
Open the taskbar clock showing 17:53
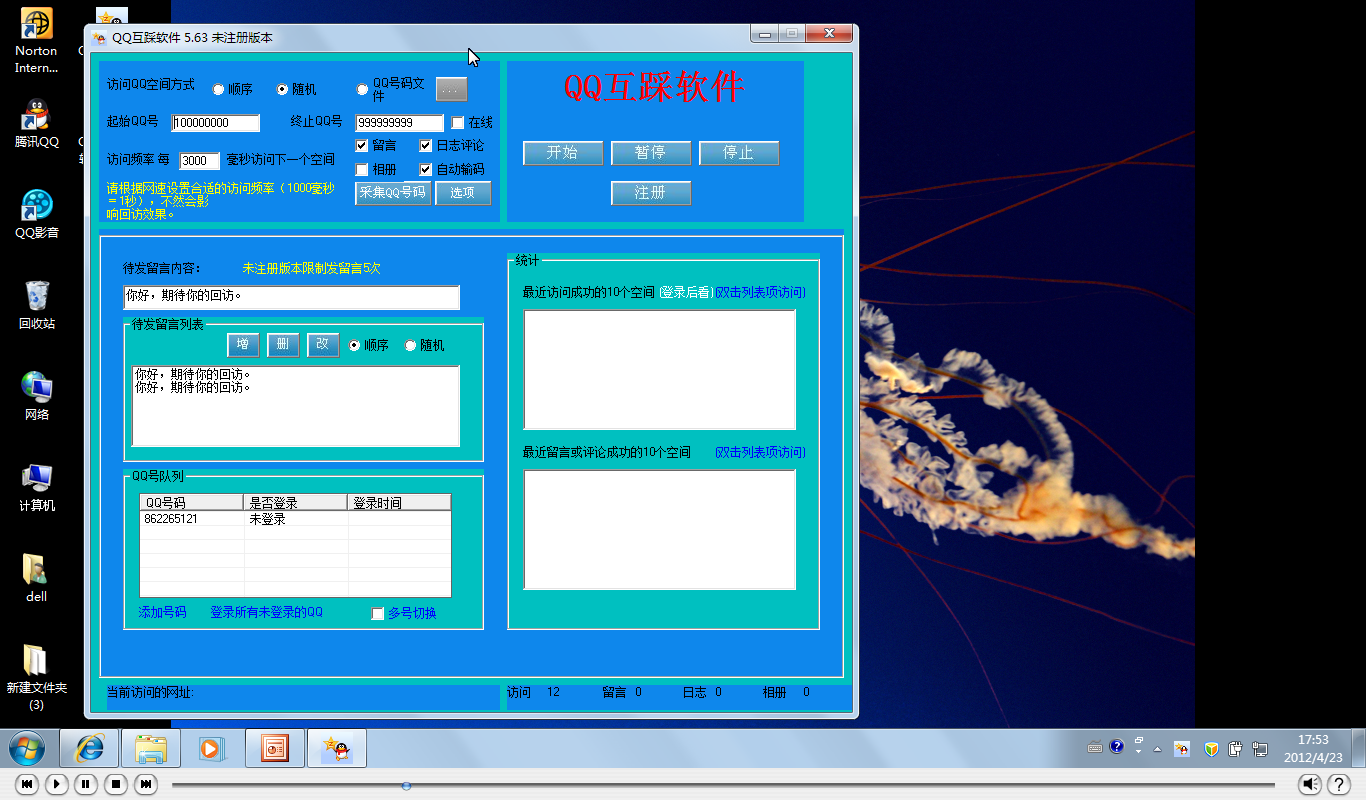tap(1313, 748)
